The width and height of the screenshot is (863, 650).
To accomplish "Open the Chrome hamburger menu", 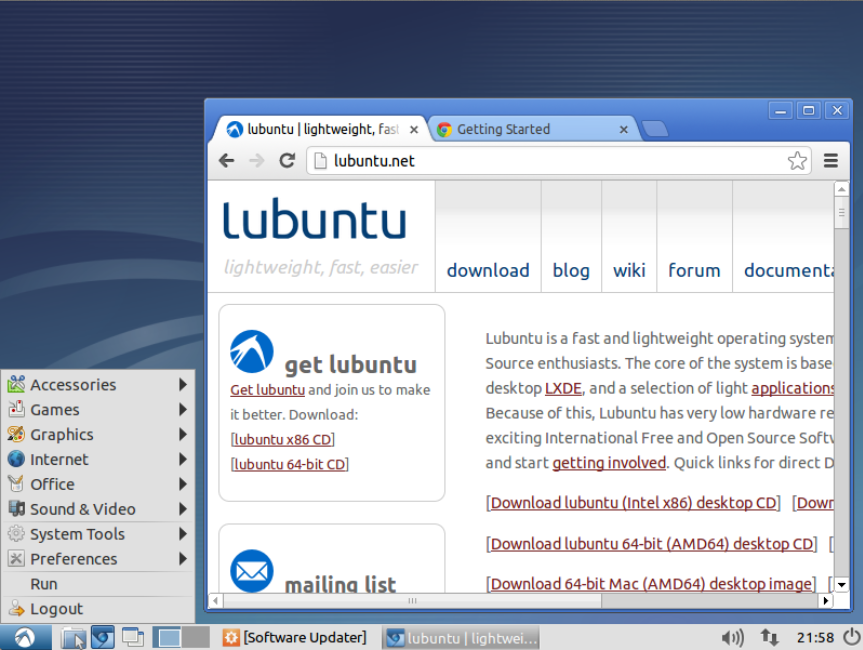I will tap(831, 161).
